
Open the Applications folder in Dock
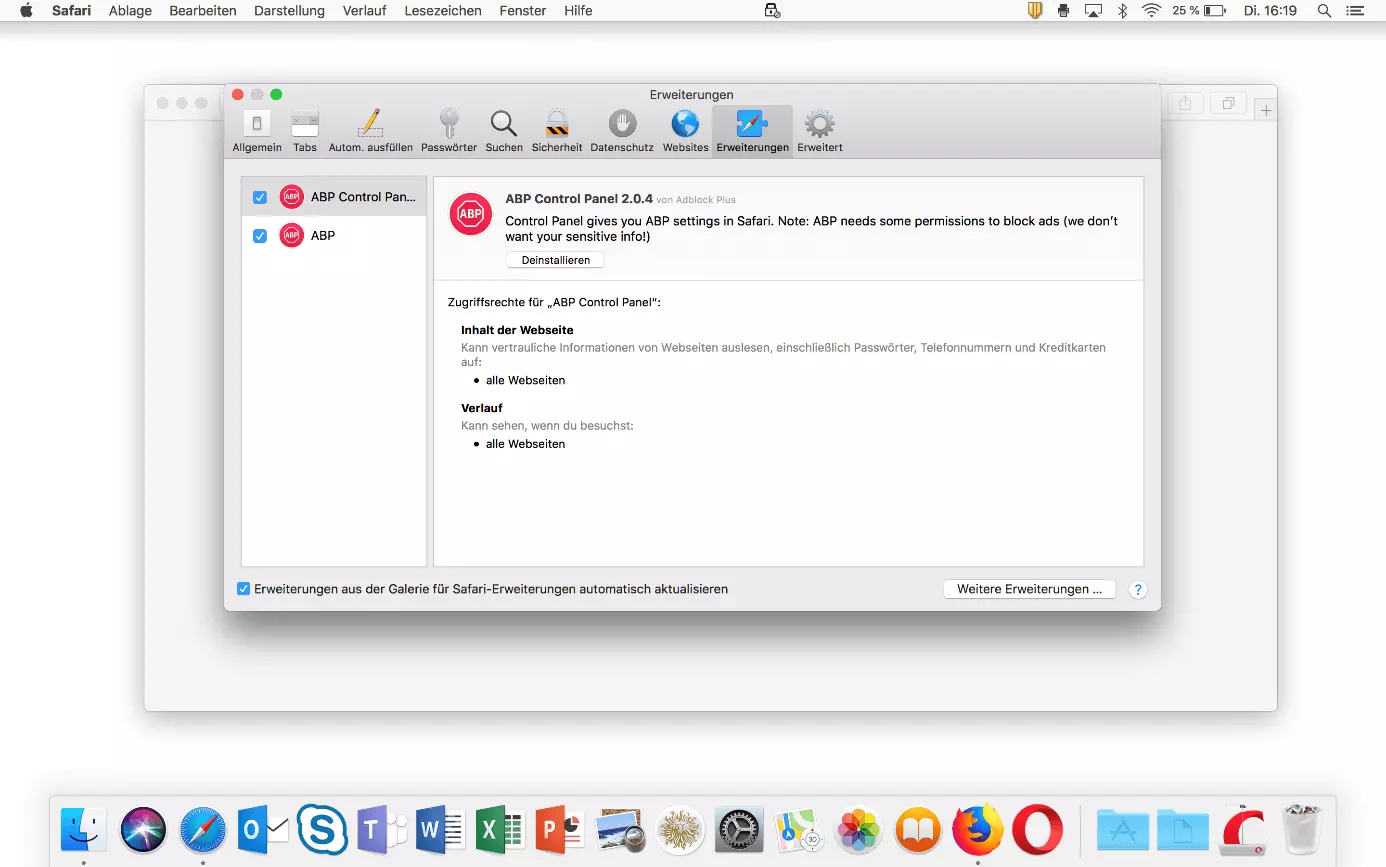[x=1123, y=829]
